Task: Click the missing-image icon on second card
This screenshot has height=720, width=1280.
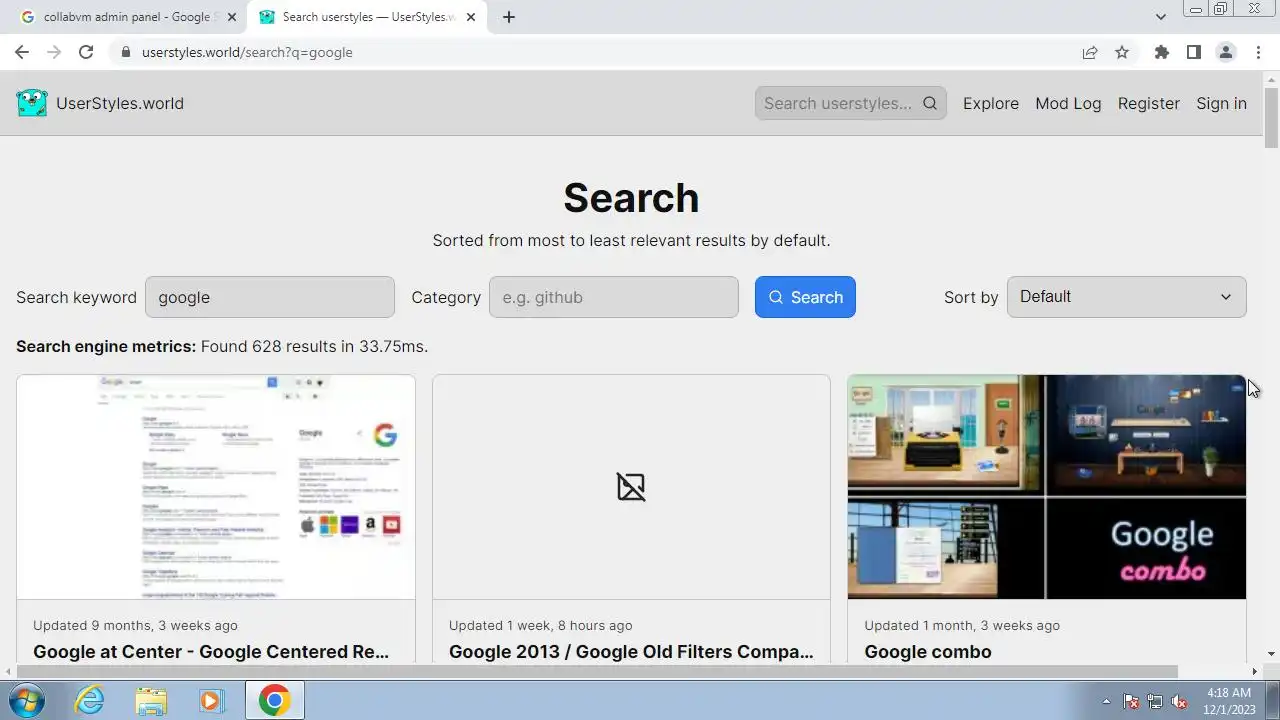Action: [631, 487]
